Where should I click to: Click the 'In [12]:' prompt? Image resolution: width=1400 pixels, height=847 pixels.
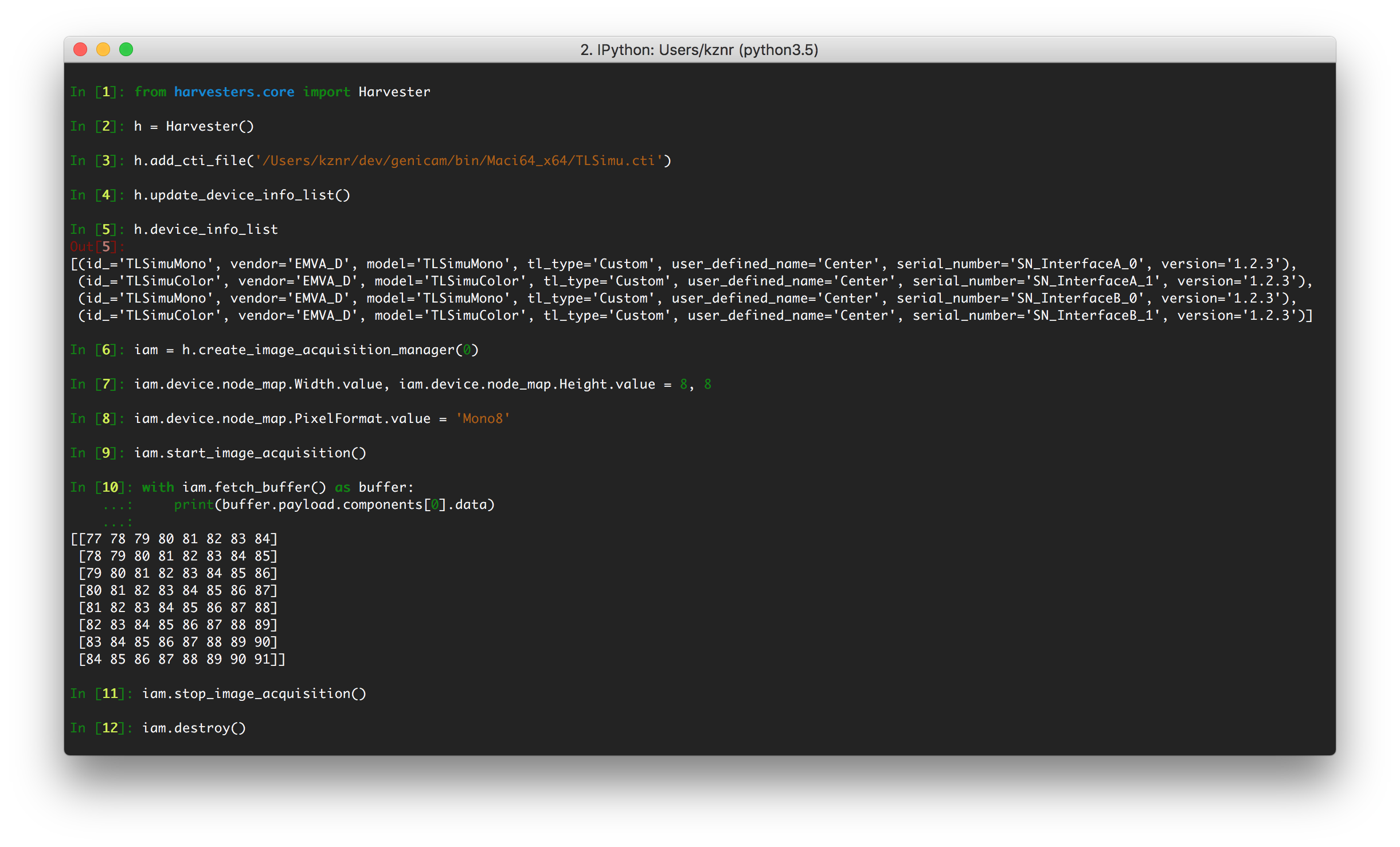[101, 728]
